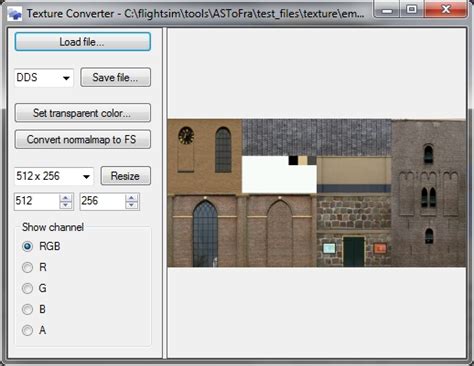Image resolution: width=474 pixels, height=366 pixels.
Task: Expand the 512 x 256 size dropdown
Action: click(x=54, y=176)
